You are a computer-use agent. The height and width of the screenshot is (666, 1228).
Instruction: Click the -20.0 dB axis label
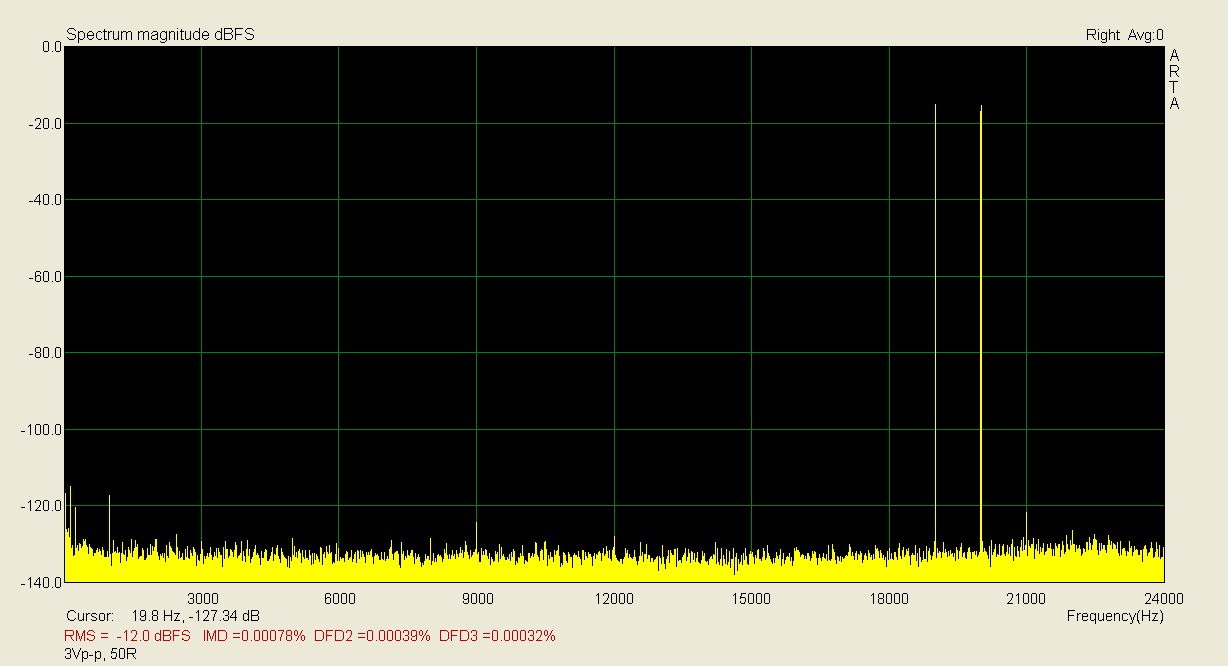pyautogui.click(x=46, y=124)
